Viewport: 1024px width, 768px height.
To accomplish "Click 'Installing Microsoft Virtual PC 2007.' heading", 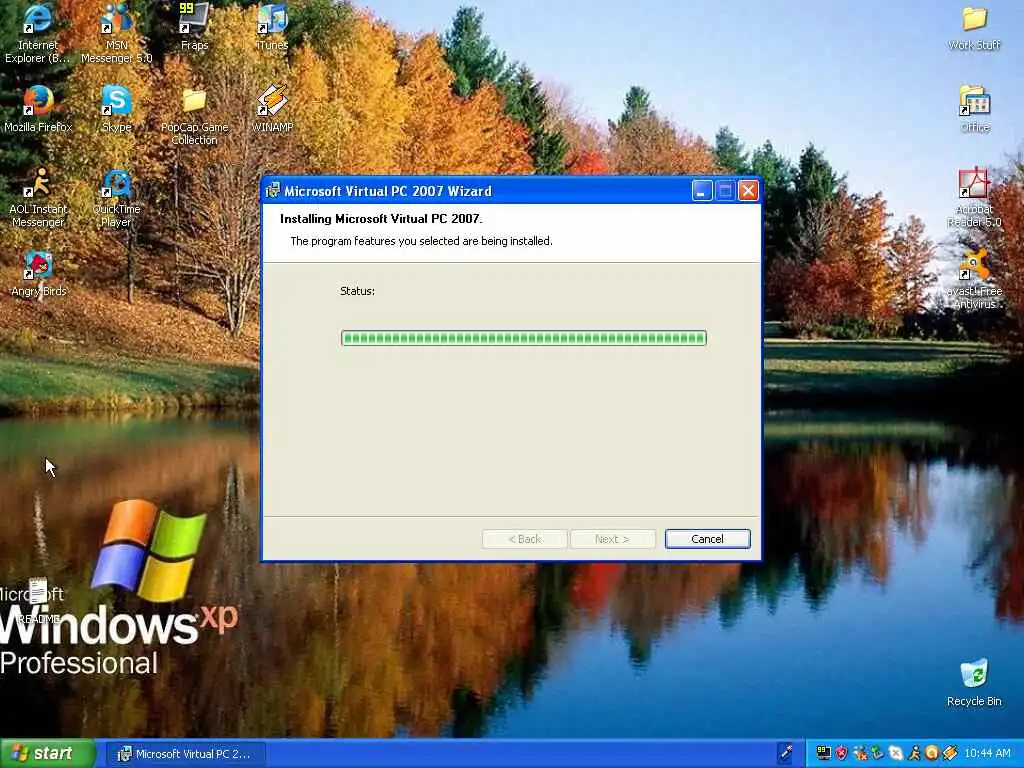I will [x=381, y=219].
